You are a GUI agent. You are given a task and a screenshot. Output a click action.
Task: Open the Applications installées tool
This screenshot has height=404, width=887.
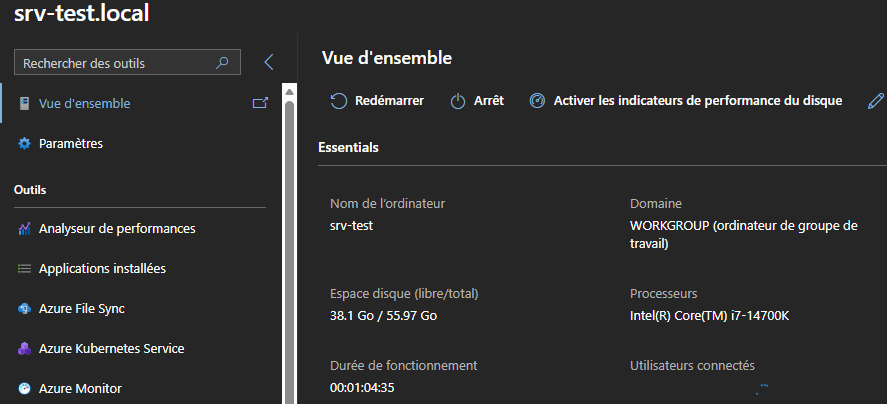click(x=102, y=269)
